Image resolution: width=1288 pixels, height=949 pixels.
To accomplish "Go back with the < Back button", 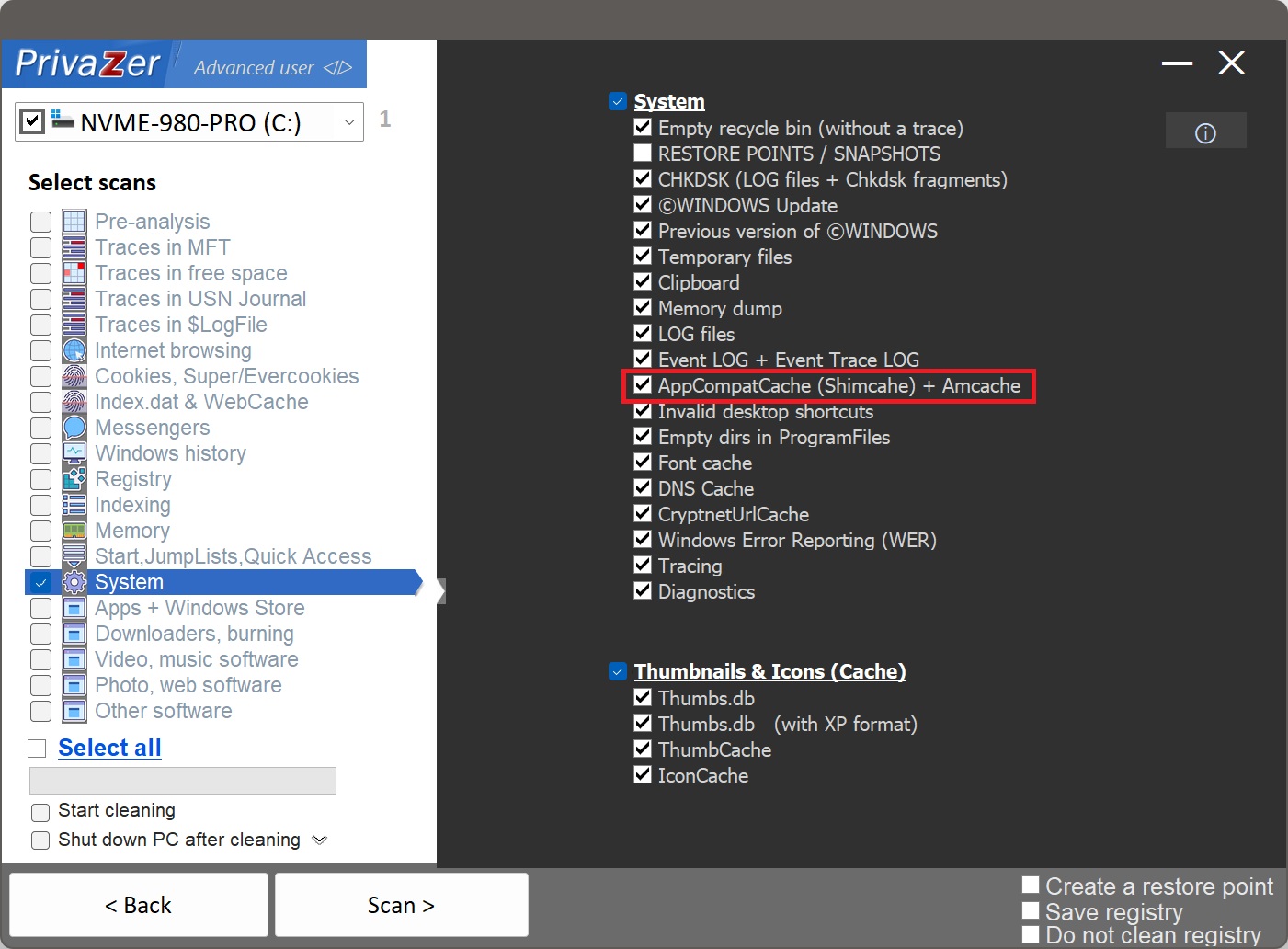I will point(139,905).
